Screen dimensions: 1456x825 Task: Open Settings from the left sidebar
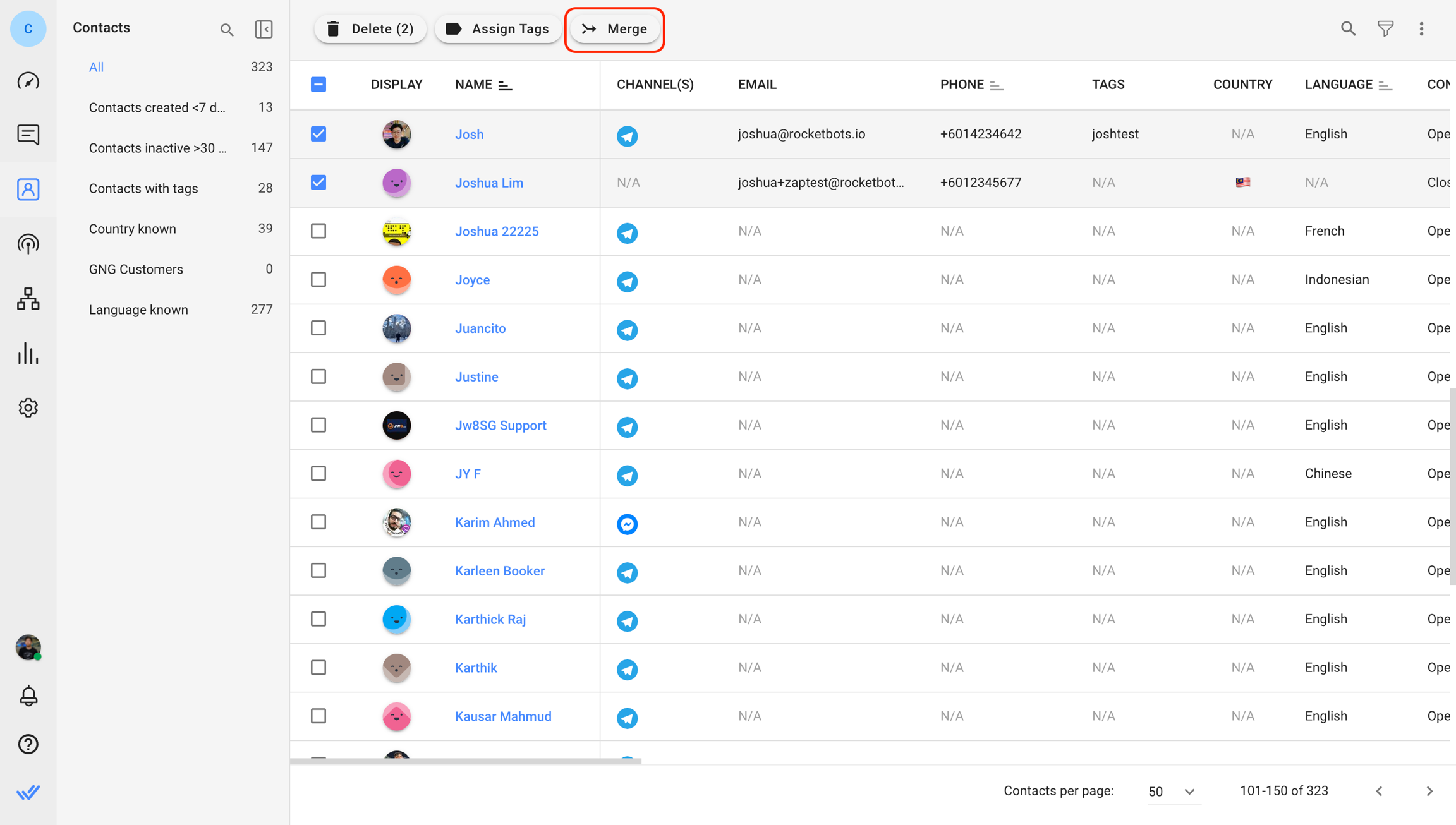coord(28,407)
